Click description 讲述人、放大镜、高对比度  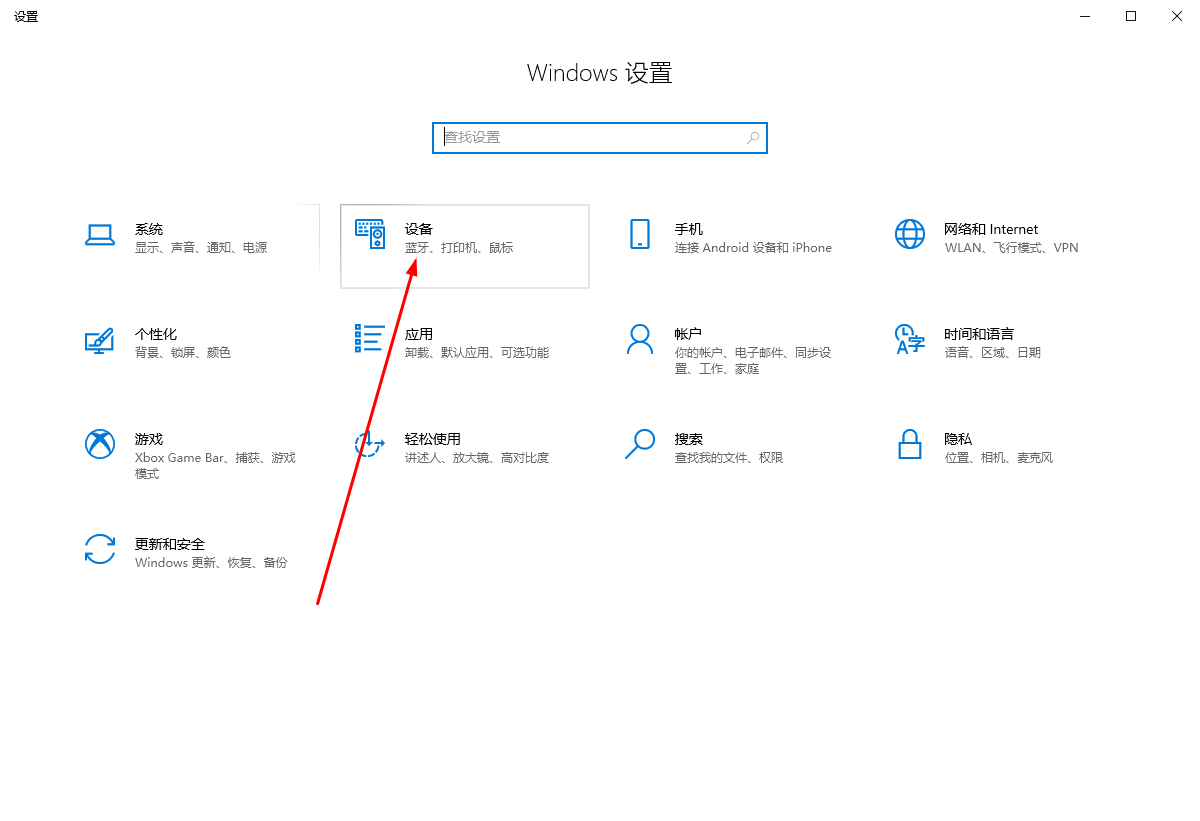click(477, 458)
